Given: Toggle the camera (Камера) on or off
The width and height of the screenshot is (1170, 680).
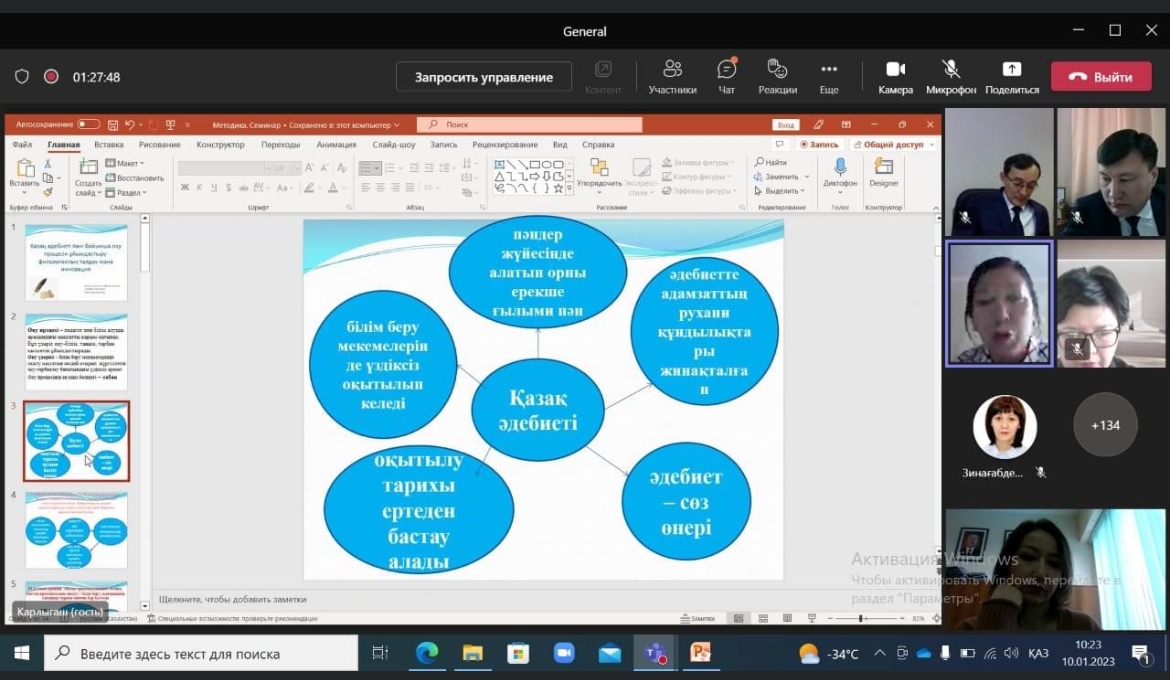Looking at the screenshot, I should point(895,76).
